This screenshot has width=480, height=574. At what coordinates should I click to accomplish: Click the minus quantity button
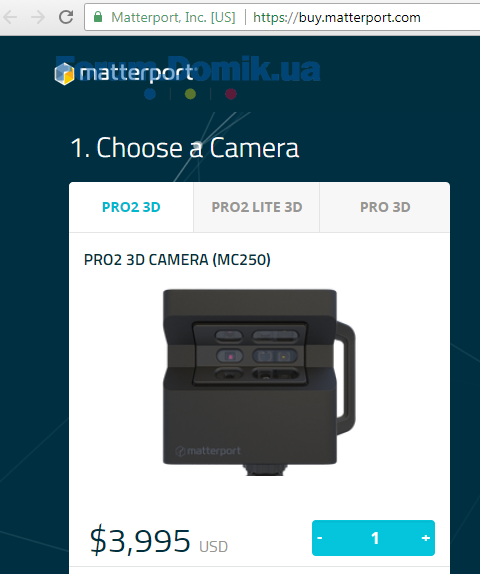320,538
